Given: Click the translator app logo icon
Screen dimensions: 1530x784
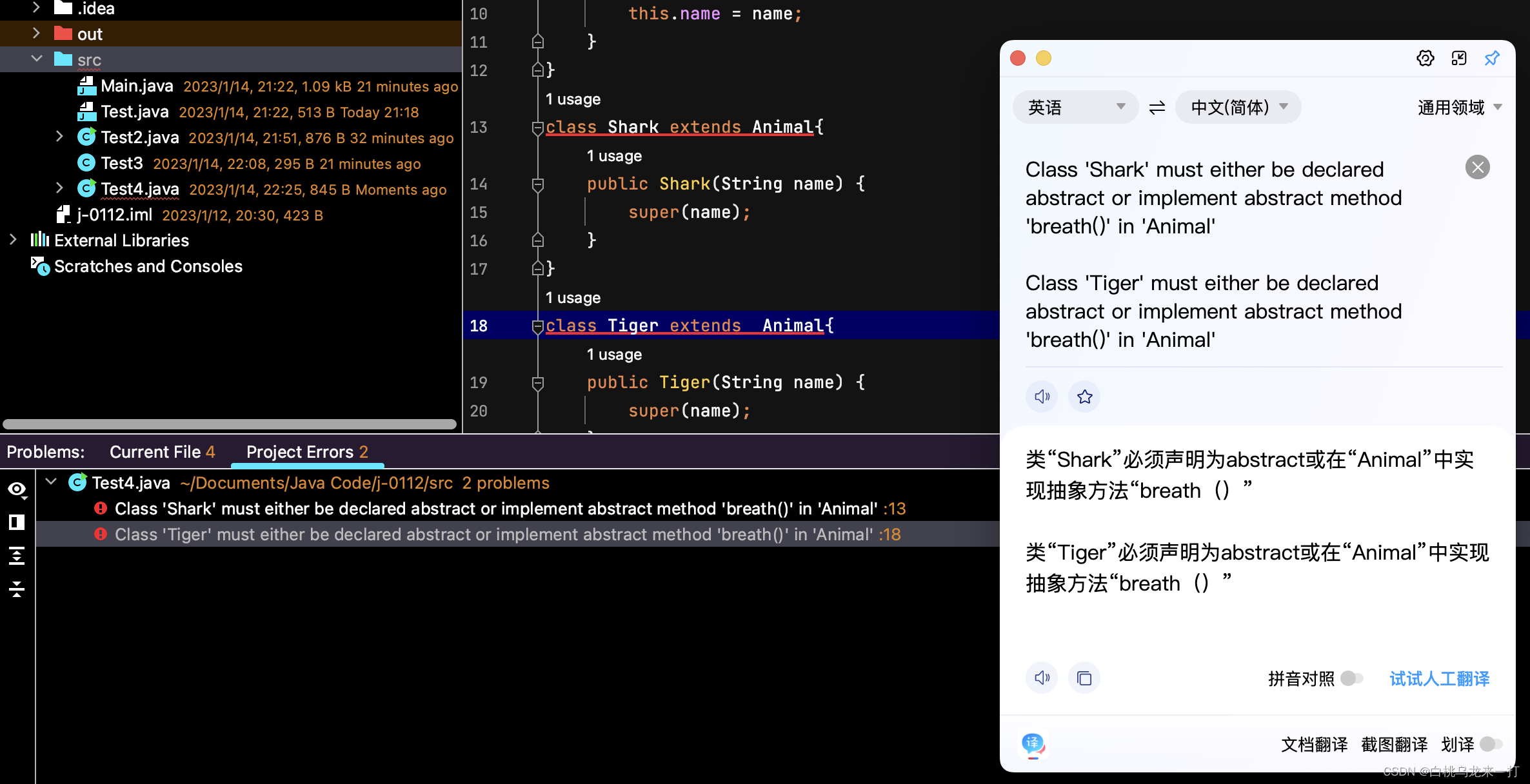Looking at the screenshot, I should coord(1033,745).
